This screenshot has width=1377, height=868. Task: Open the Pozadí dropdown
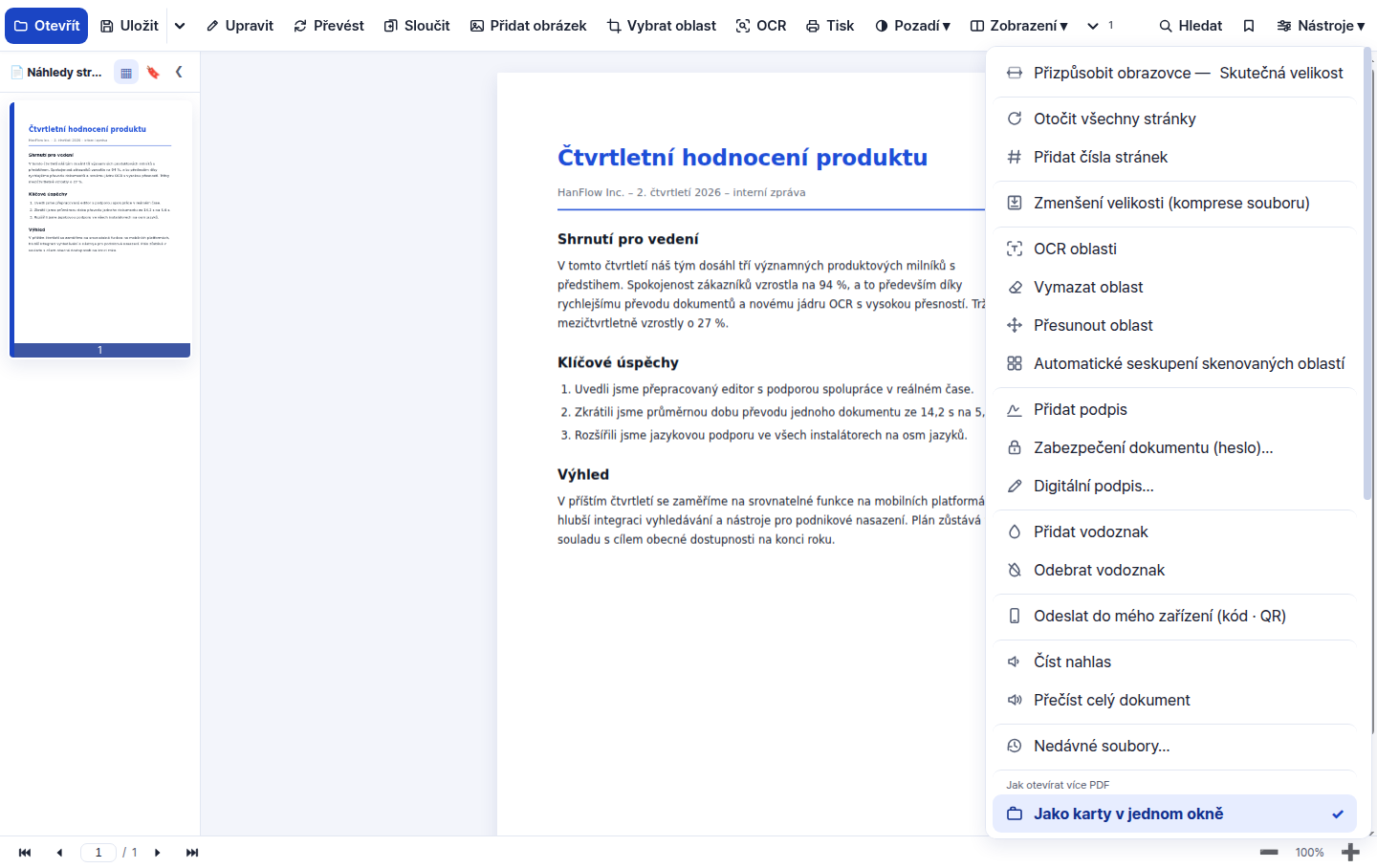912,26
